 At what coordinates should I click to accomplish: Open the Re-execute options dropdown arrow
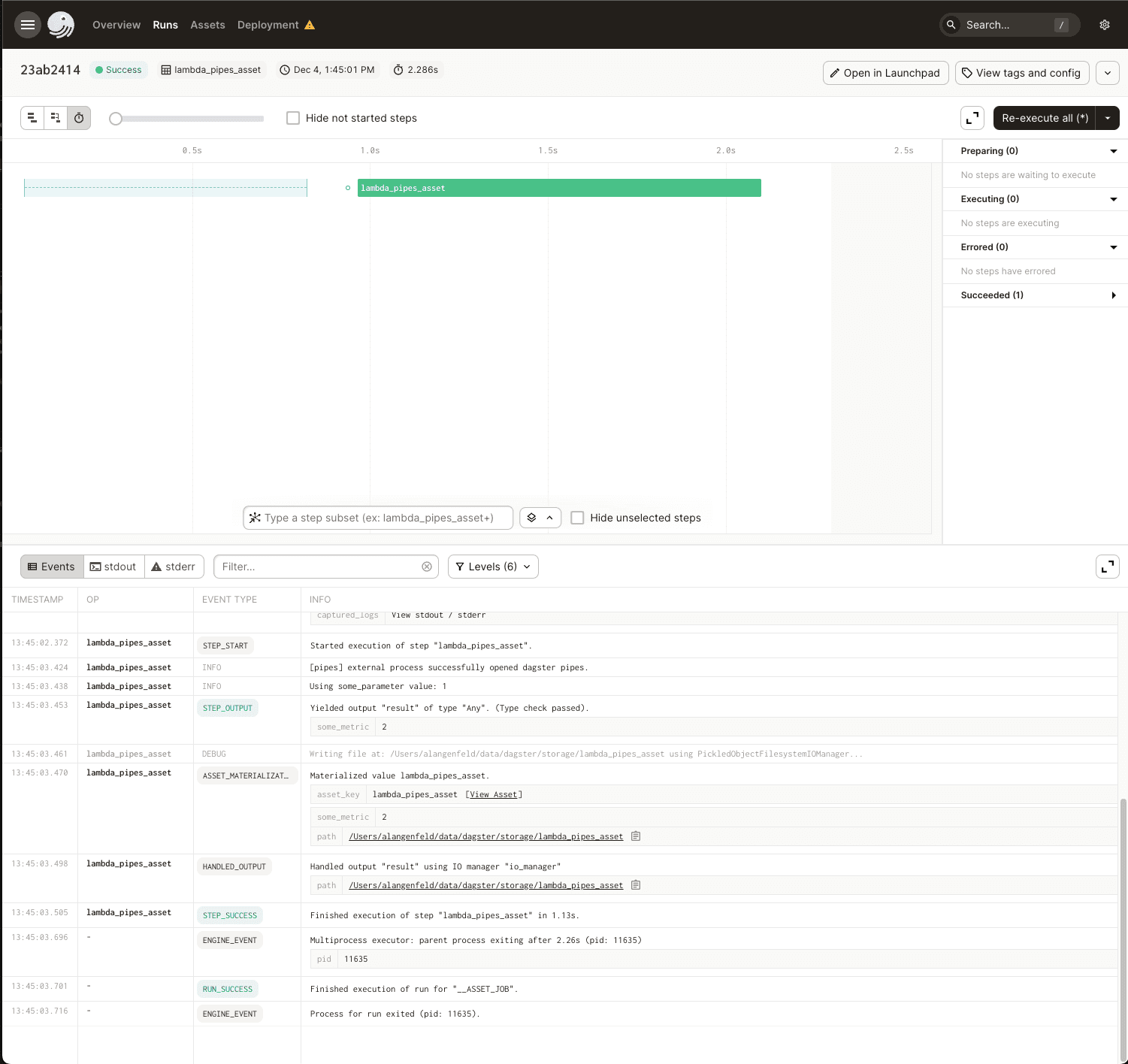tap(1108, 118)
